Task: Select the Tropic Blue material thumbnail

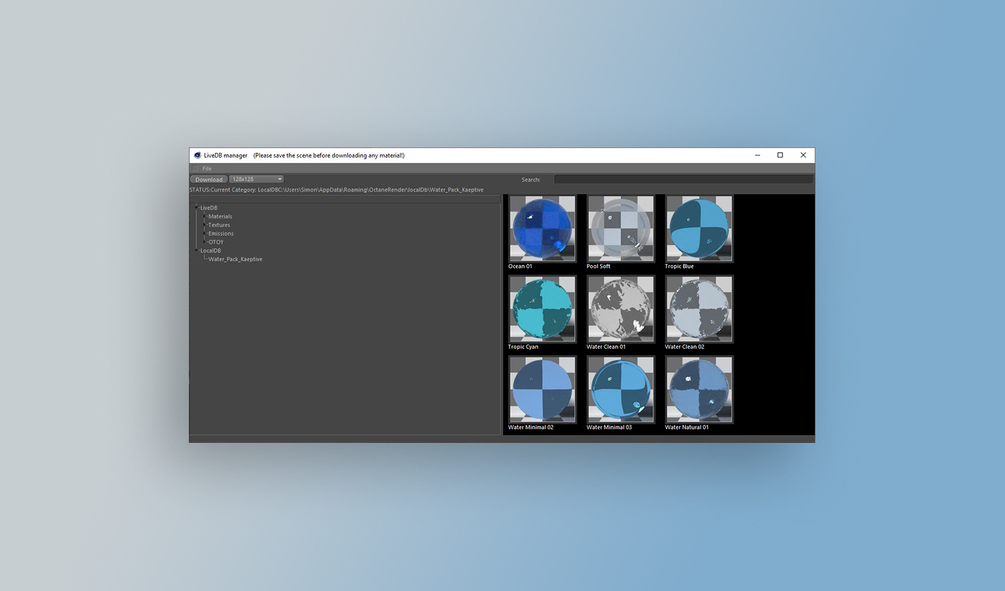Action: (699, 228)
